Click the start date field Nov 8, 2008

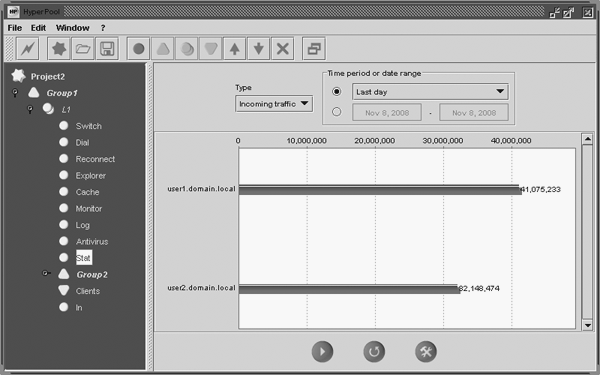point(387,112)
